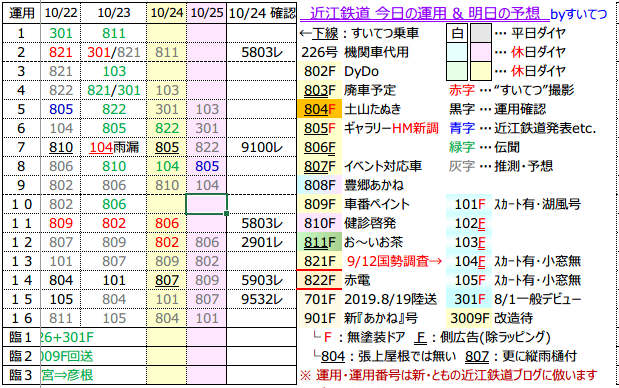Select the 2019.8/19陸送 text

click(390, 299)
